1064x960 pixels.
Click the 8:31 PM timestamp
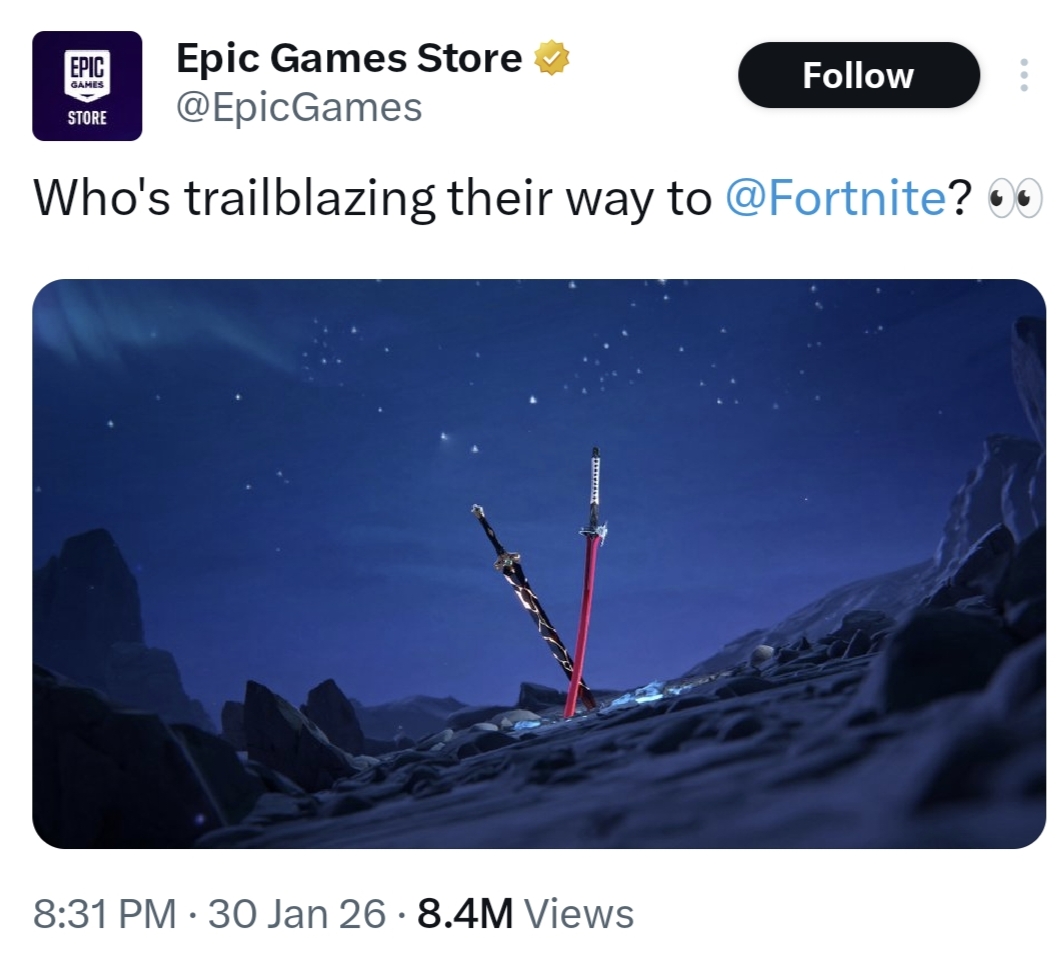tap(104, 913)
